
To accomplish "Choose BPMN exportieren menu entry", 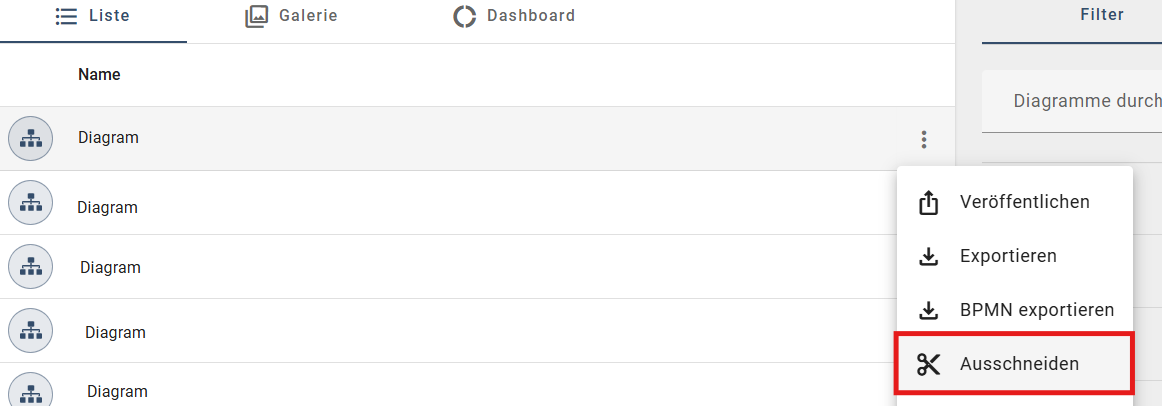I will [x=1036, y=310].
